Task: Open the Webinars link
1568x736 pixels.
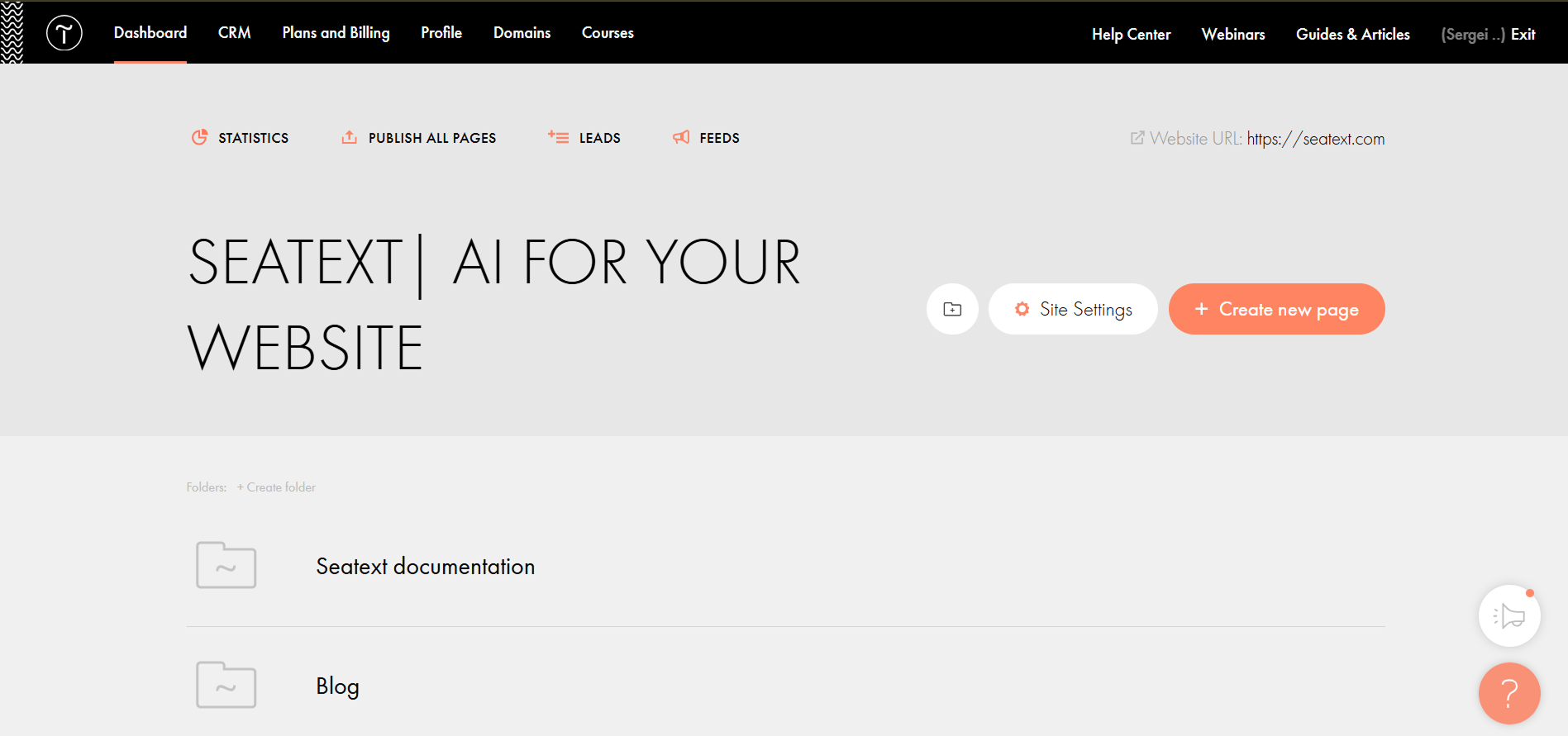Action: (1233, 34)
